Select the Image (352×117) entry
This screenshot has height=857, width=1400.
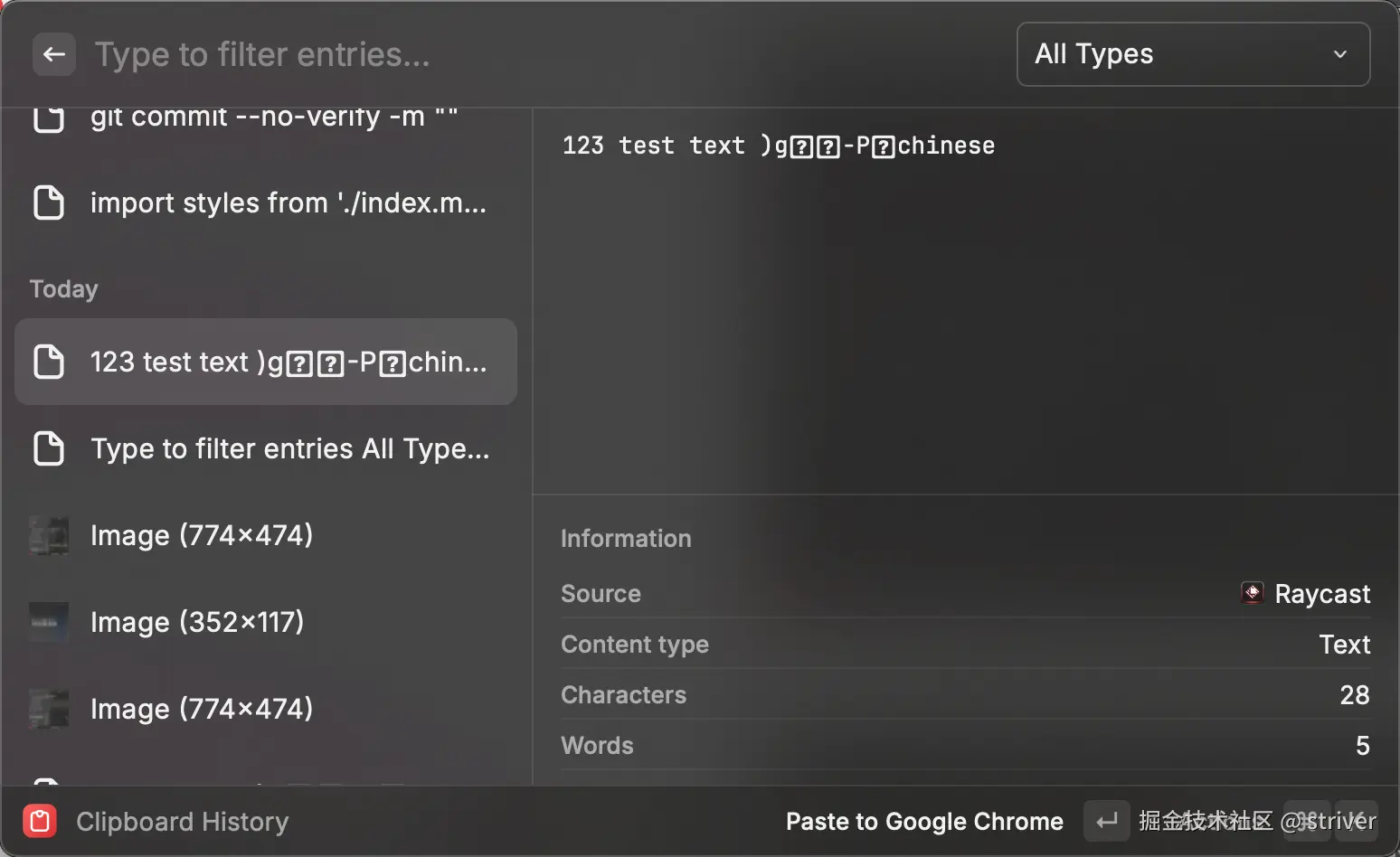point(266,622)
